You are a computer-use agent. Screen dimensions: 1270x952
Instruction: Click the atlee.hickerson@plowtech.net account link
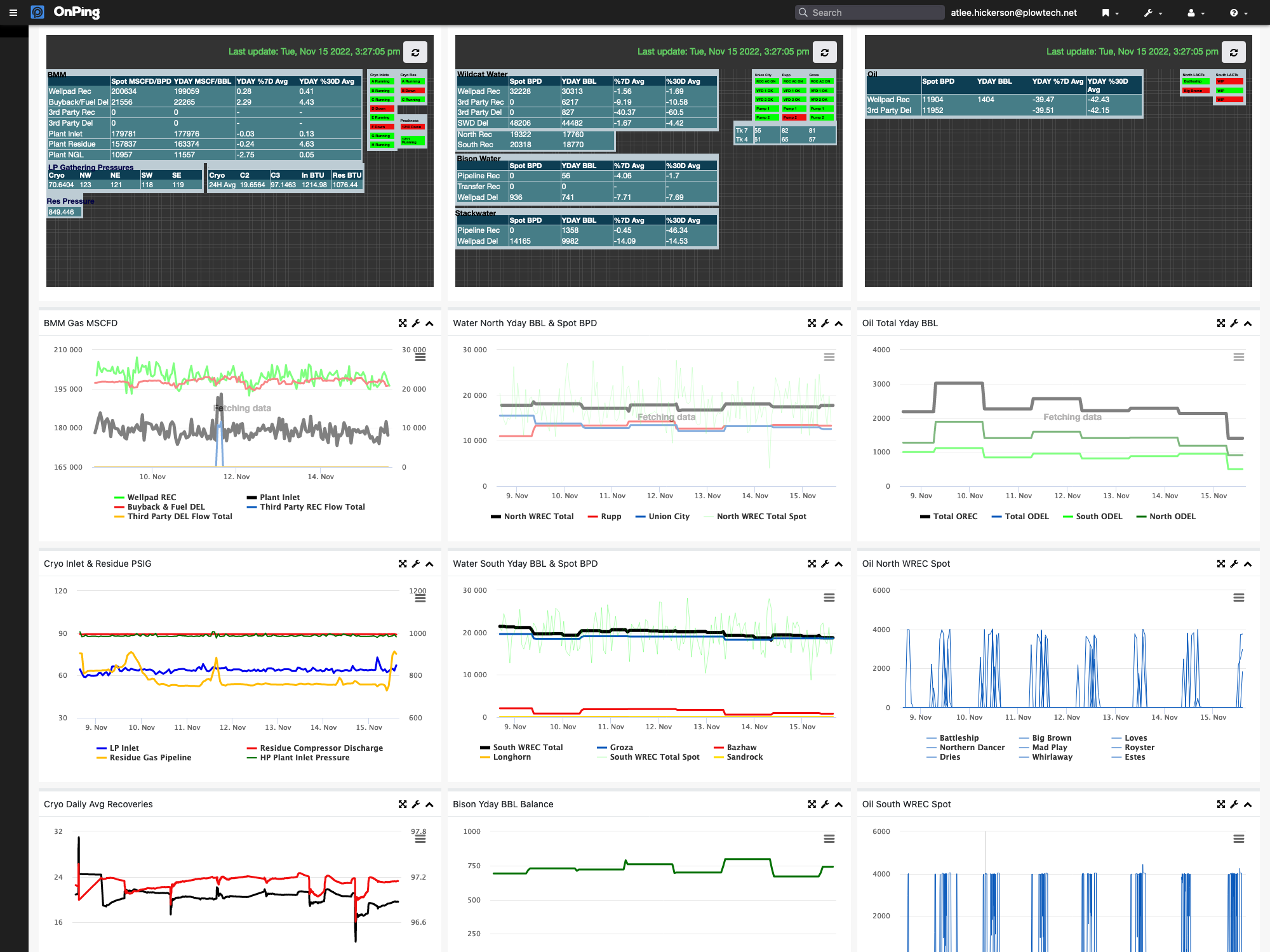[1013, 12]
